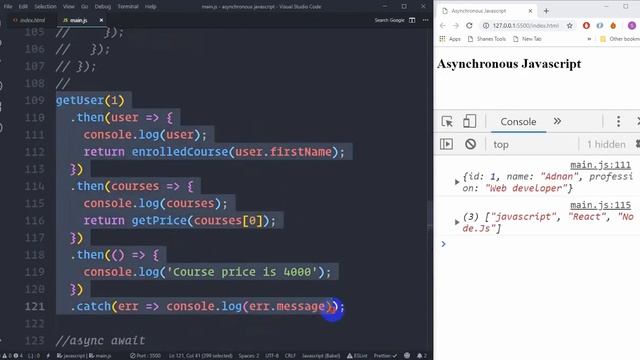Activate DevTools inspect element picker
Screen dimensions: 640x360
tap(447, 121)
